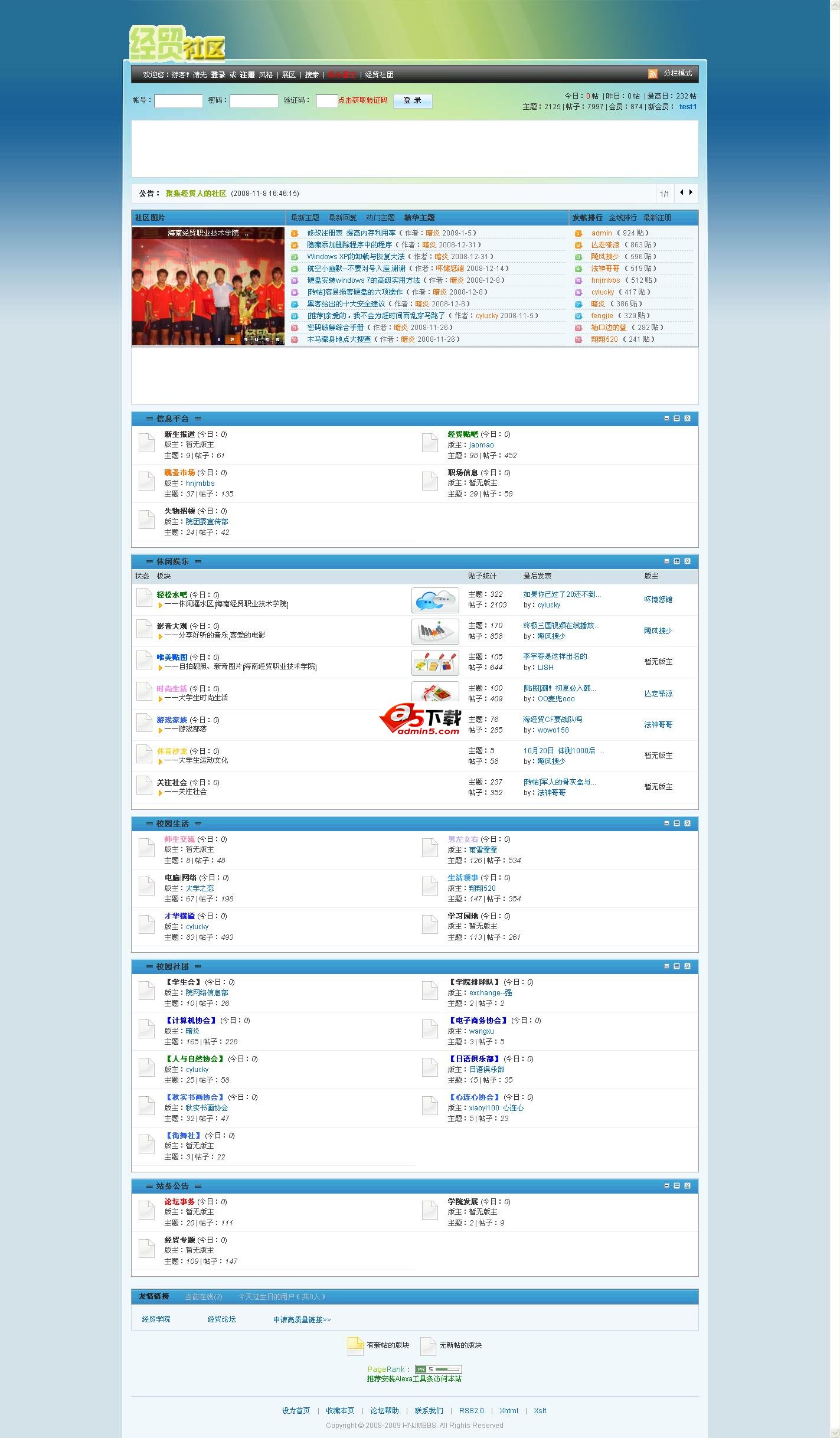The image size is (840, 1438).
Task: Switch 站务公告 section layout view
Action: pos(676,1186)
